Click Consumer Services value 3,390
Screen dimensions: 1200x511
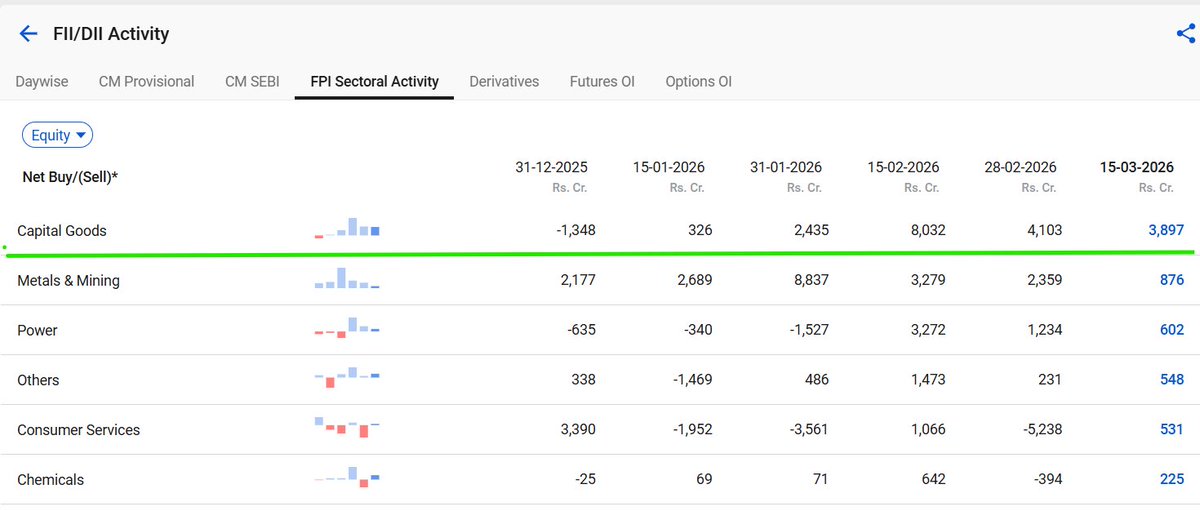pyautogui.click(x=577, y=430)
